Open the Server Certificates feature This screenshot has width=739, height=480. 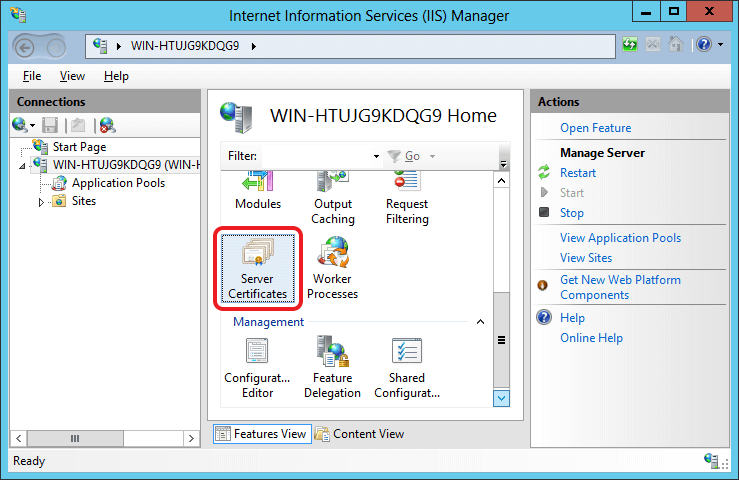(257, 268)
